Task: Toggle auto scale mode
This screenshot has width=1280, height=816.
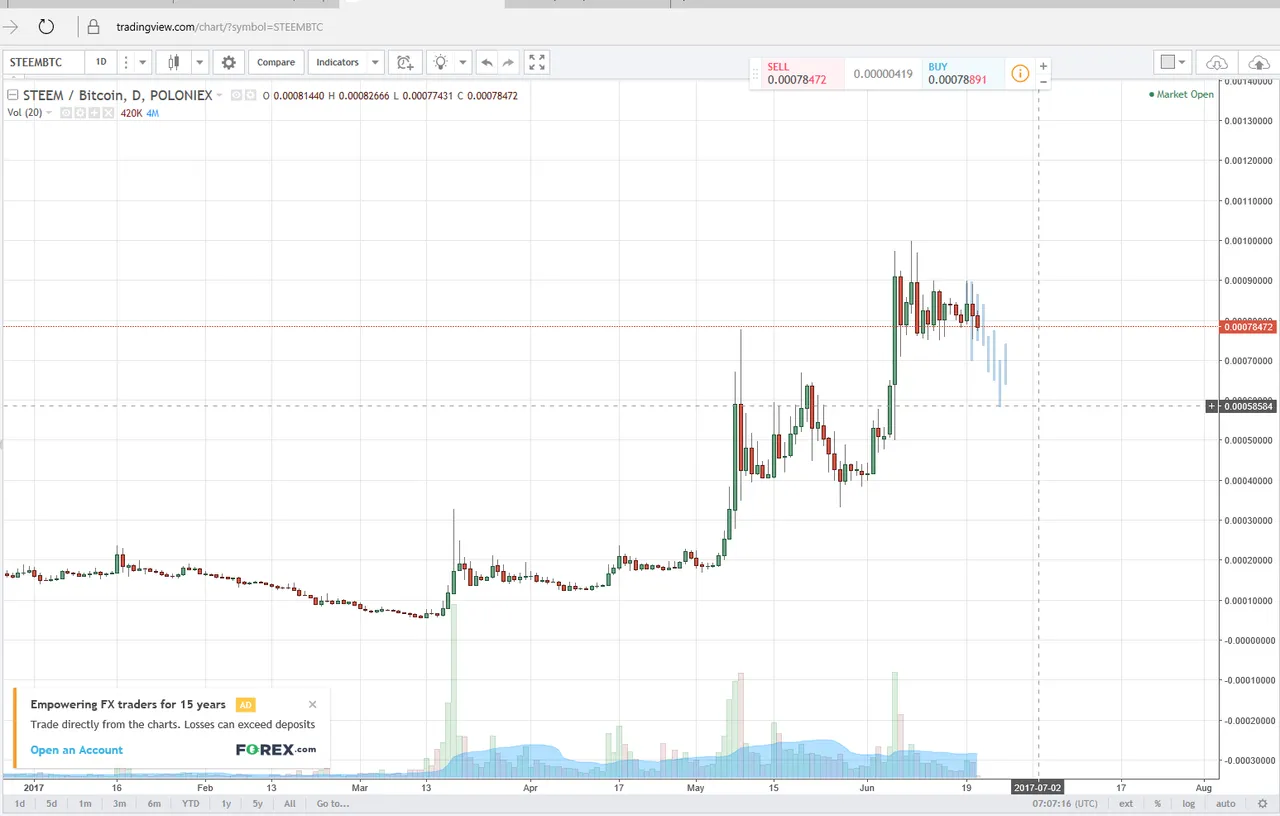Action: tap(1225, 803)
